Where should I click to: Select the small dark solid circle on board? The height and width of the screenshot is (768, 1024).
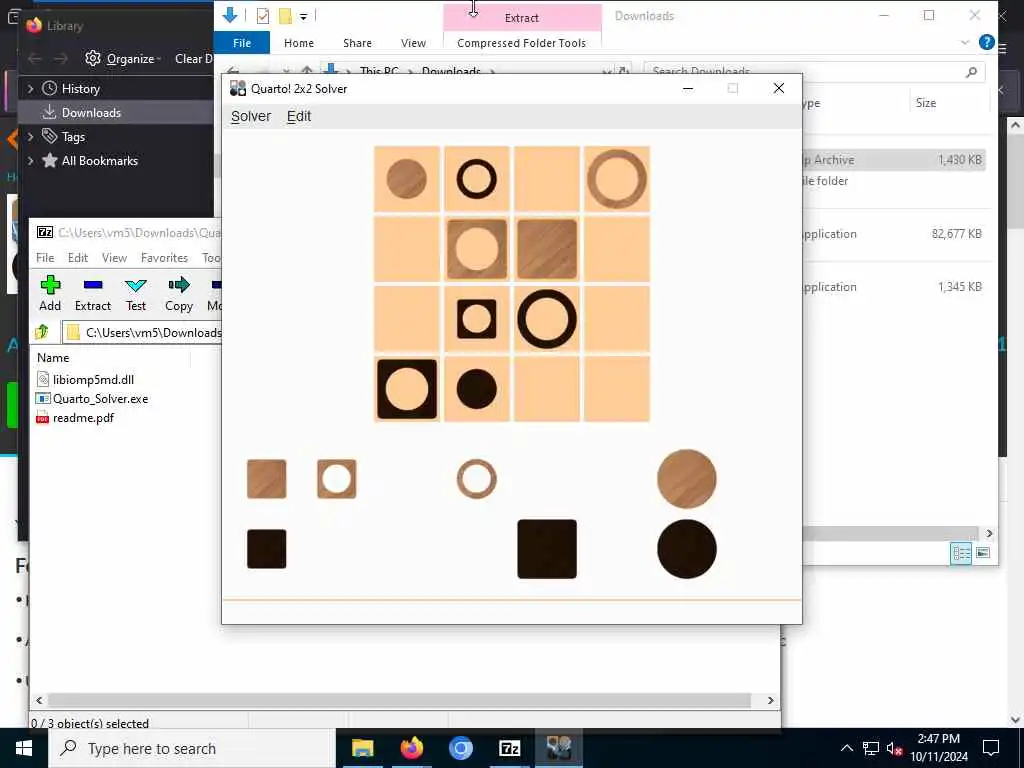pos(477,389)
